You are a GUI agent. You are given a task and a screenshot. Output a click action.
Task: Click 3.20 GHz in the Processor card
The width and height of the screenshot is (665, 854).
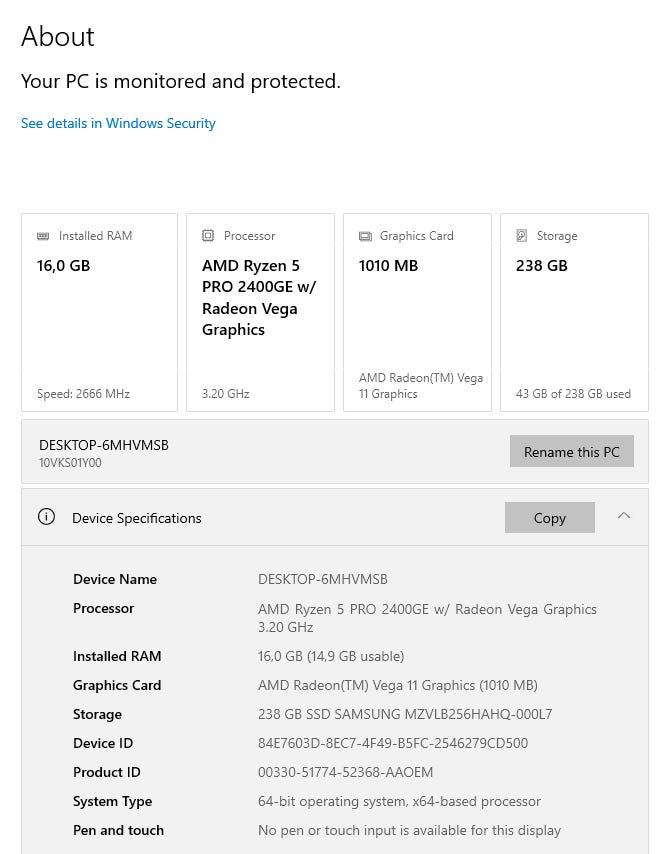[225, 394]
